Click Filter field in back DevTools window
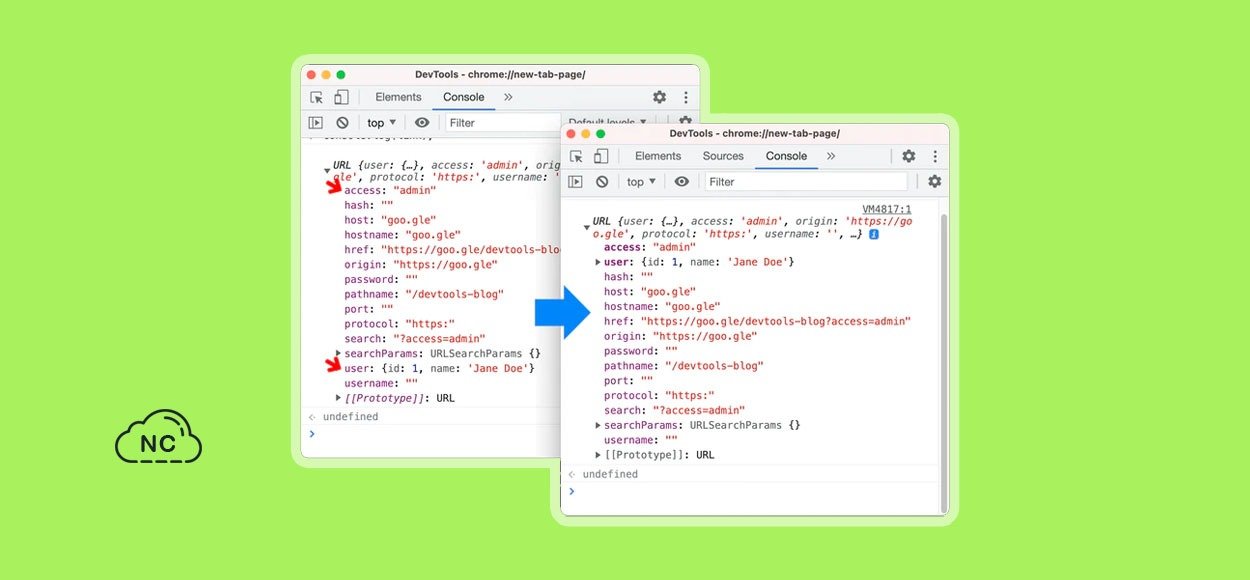The image size is (1250, 580). (x=503, y=123)
